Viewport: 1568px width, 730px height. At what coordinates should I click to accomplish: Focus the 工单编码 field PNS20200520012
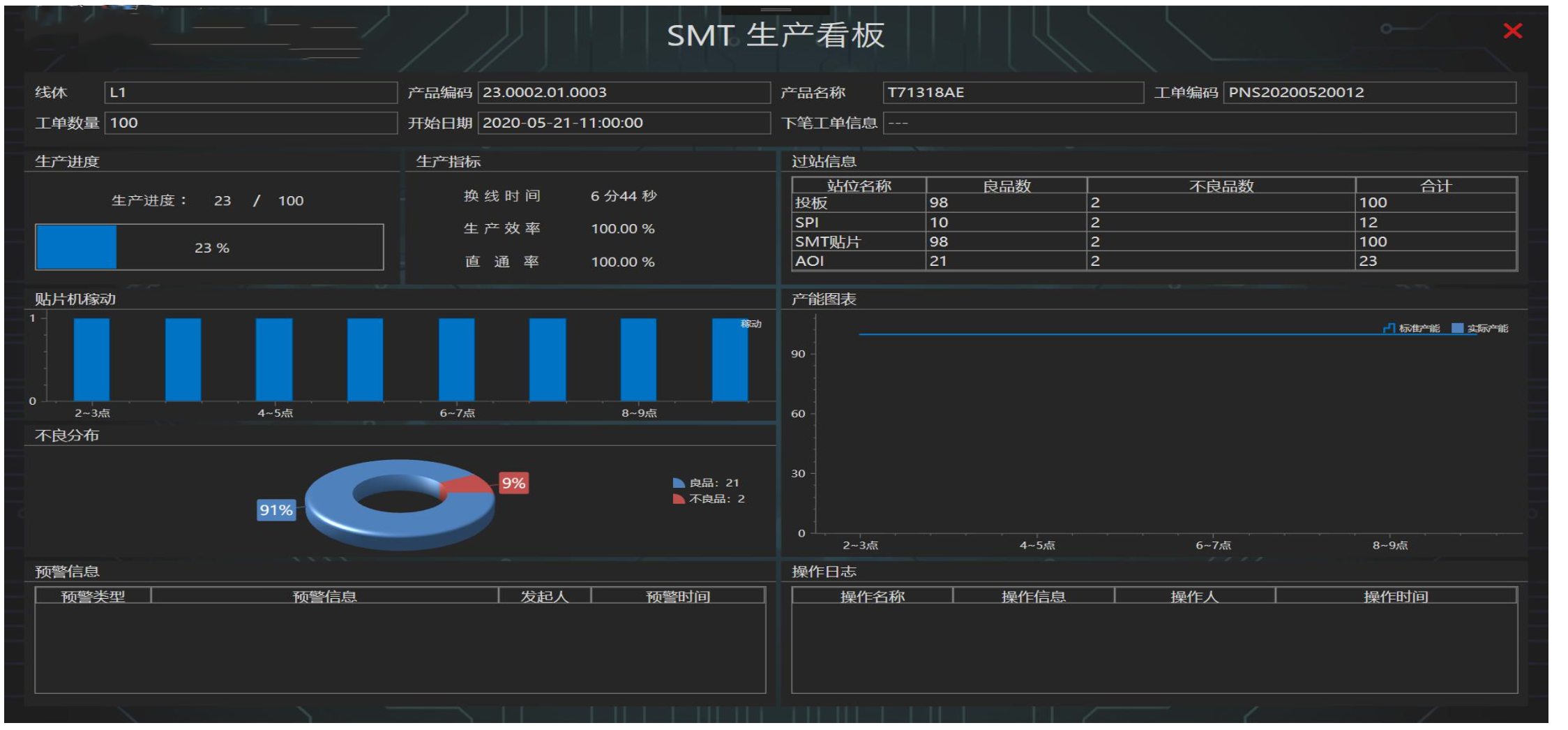(1369, 93)
